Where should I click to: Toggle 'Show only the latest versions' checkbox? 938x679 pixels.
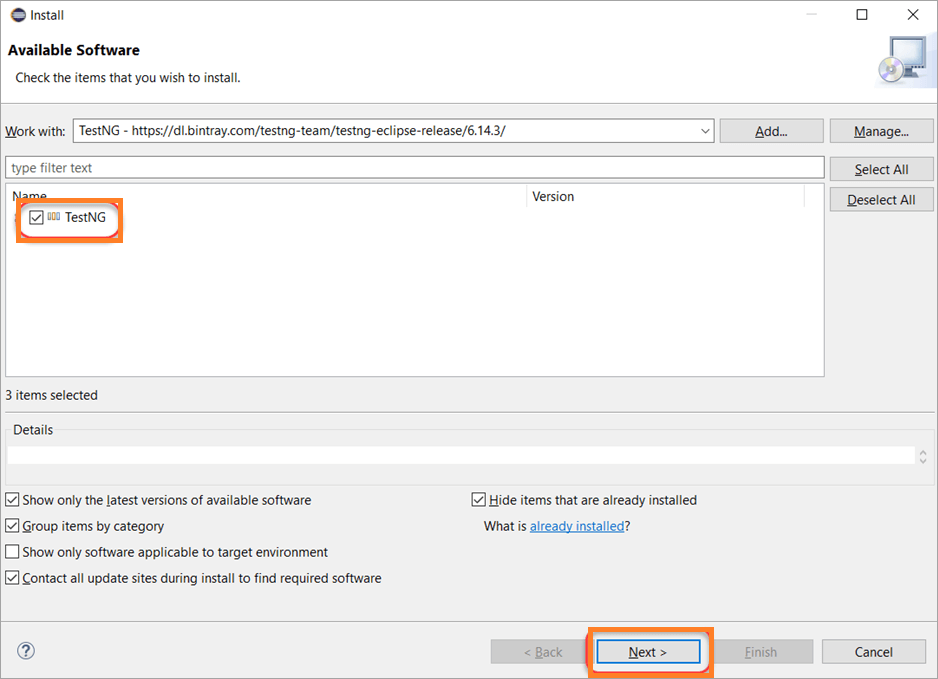(12, 500)
